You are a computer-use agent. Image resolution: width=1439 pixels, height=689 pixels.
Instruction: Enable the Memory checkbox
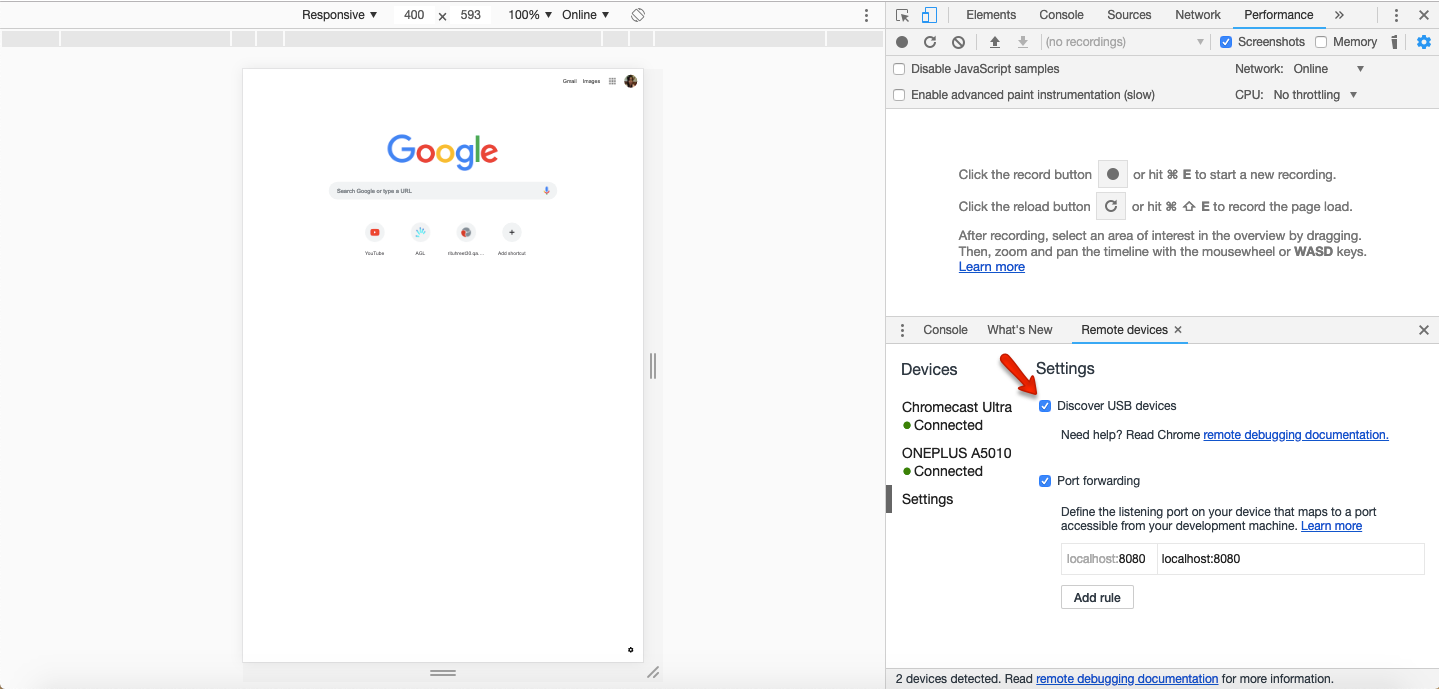(1319, 41)
